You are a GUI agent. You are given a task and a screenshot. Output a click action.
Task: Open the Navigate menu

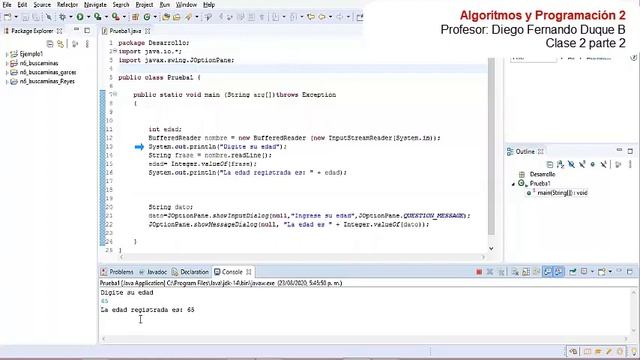[95, 5]
